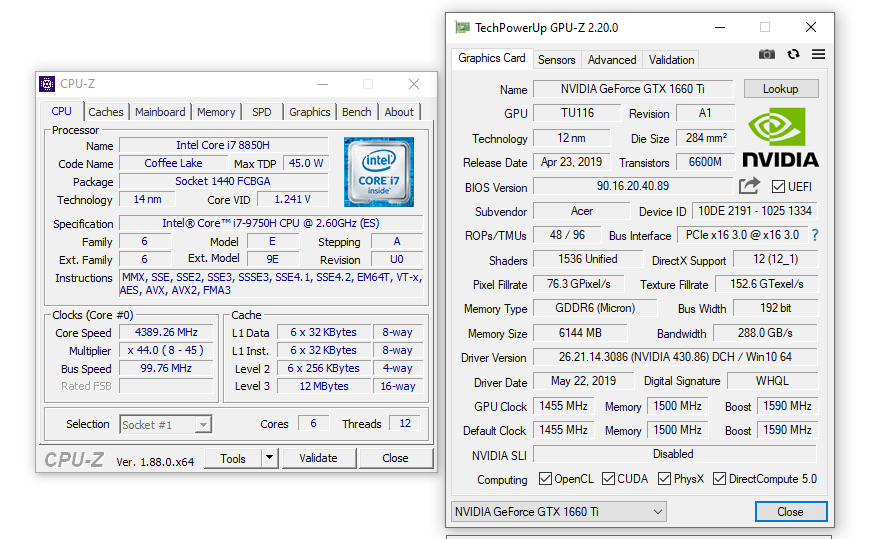Open the Bench tab in CPU-Z

(x=356, y=112)
